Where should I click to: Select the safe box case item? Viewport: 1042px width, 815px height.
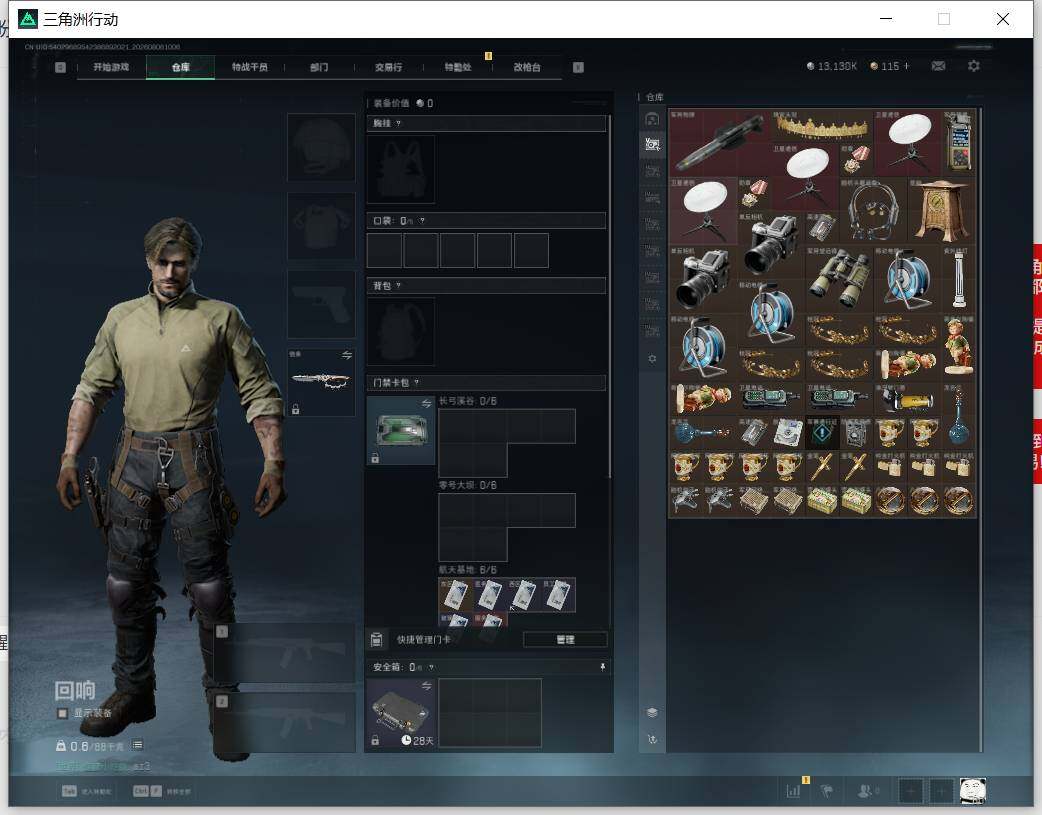[x=401, y=713]
